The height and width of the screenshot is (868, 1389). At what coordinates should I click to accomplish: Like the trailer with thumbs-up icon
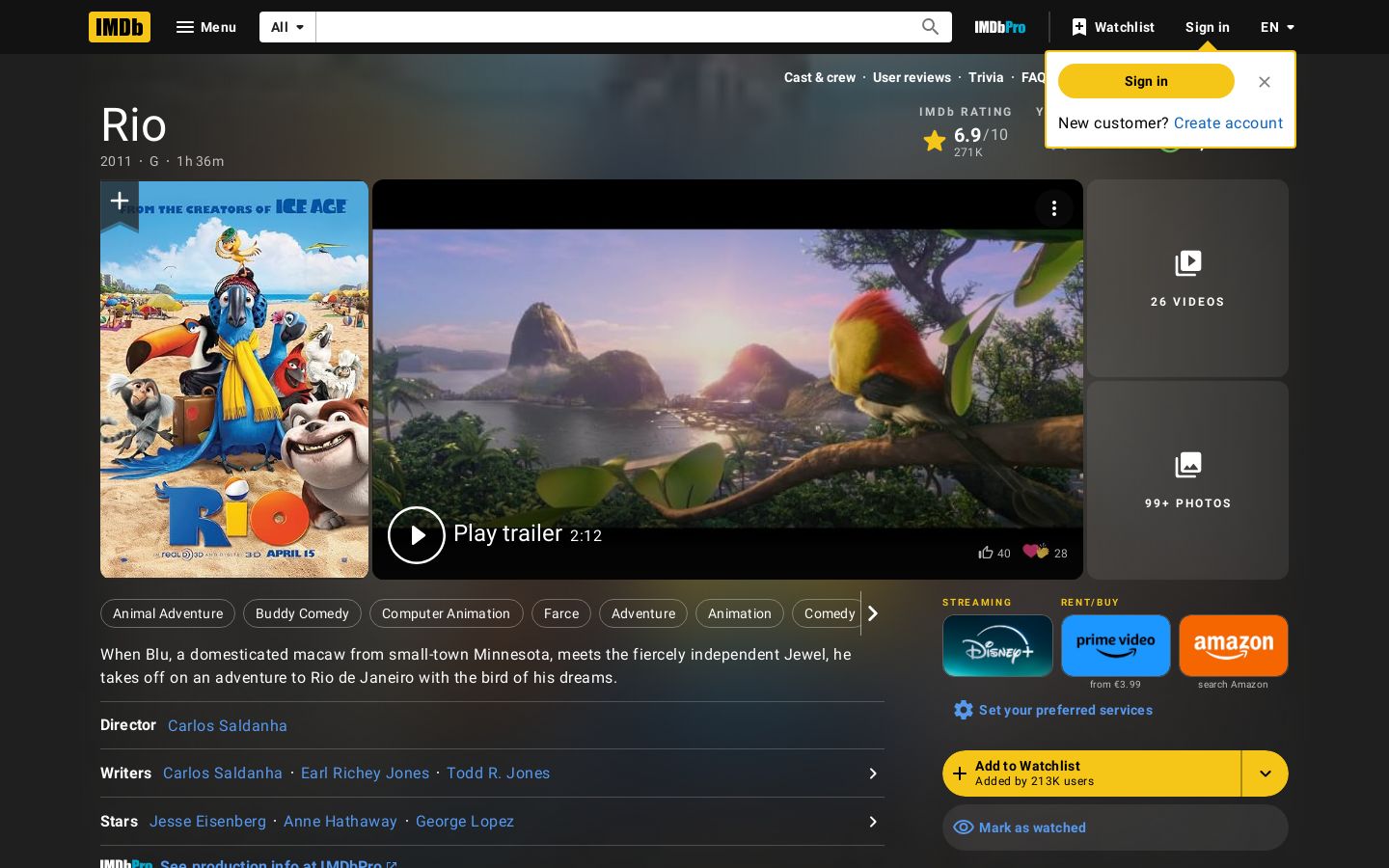point(986,553)
